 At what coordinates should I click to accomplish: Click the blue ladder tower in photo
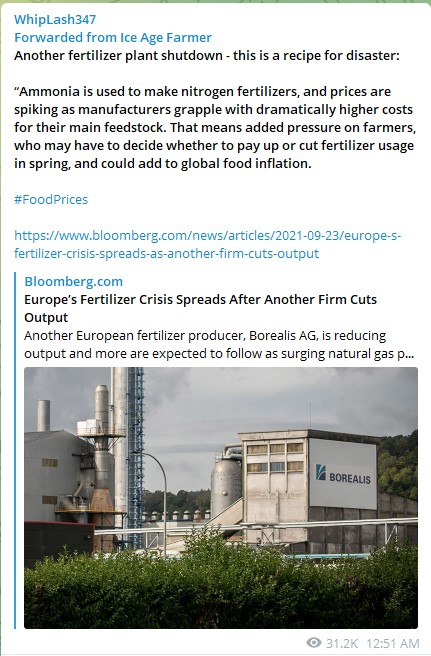[x=135, y=458]
